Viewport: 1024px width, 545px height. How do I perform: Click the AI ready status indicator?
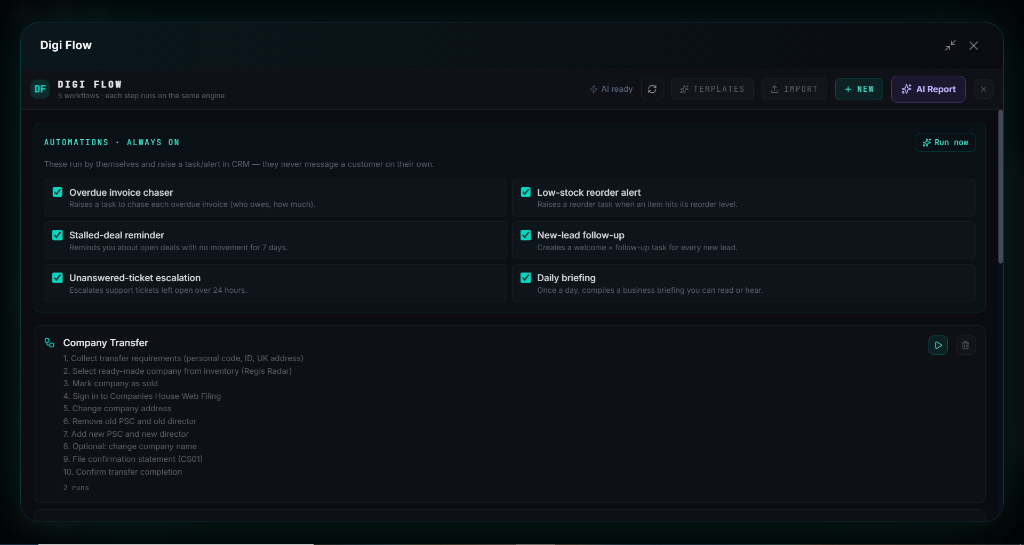click(x=611, y=89)
